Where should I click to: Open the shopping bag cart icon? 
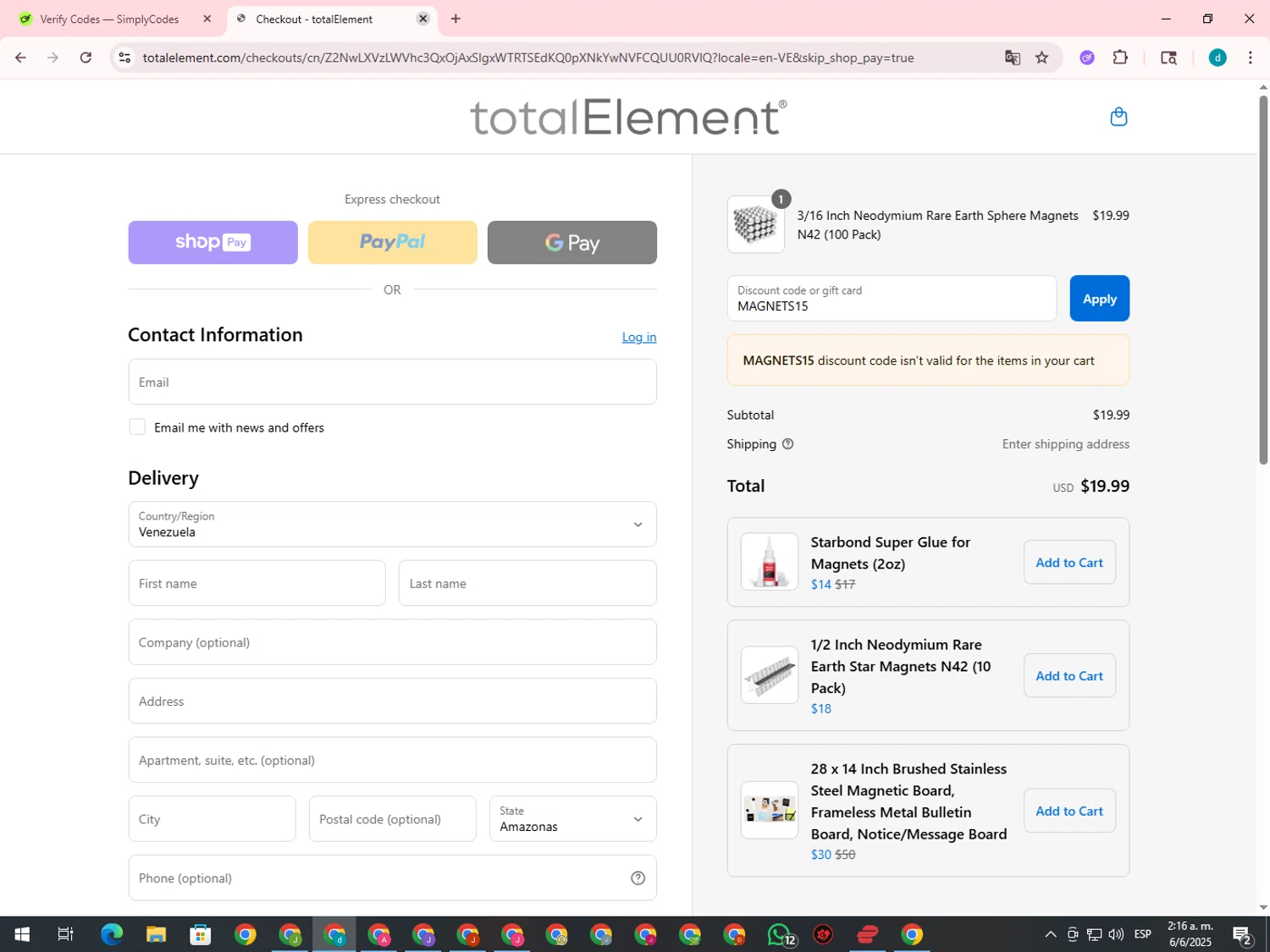tap(1118, 117)
